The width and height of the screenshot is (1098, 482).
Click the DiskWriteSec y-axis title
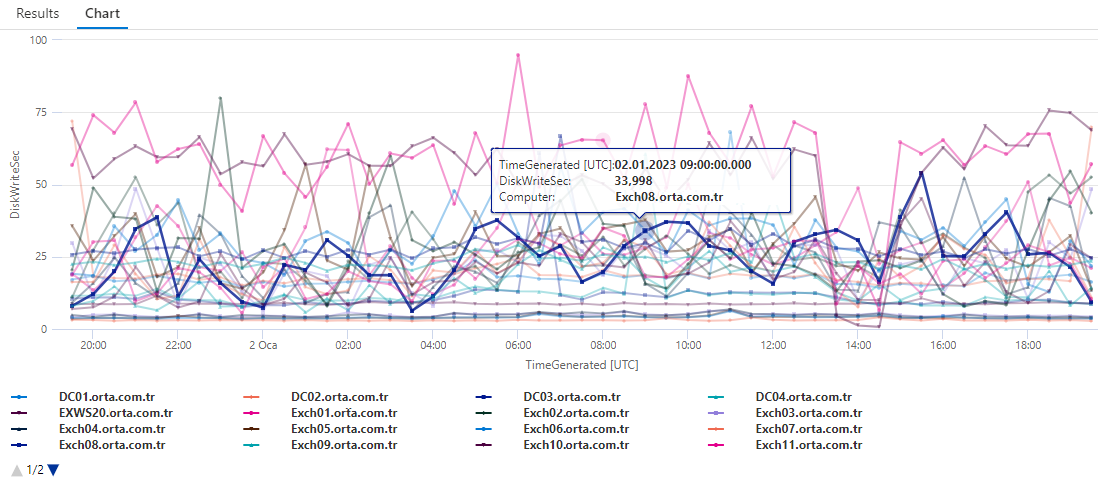click(x=15, y=184)
